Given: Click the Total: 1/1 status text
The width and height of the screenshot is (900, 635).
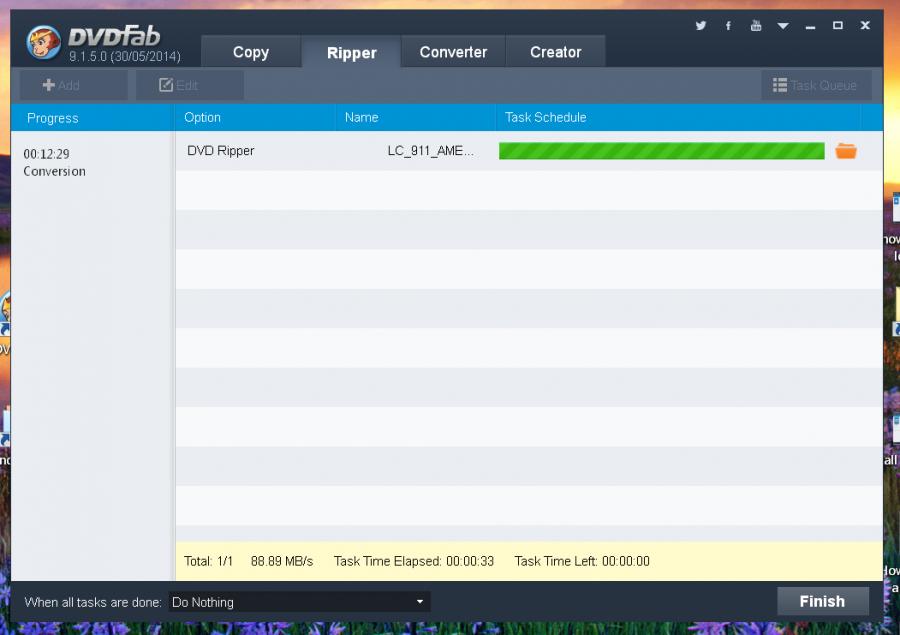Looking at the screenshot, I should [x=208, y=561].
